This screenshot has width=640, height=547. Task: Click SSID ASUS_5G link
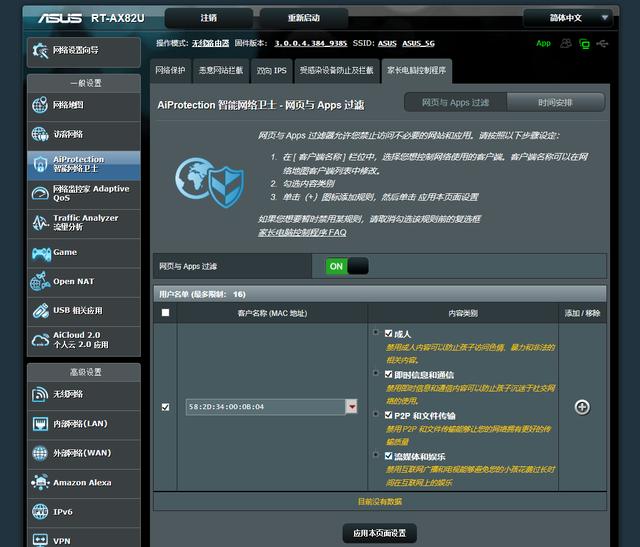[x=418, y=43]
